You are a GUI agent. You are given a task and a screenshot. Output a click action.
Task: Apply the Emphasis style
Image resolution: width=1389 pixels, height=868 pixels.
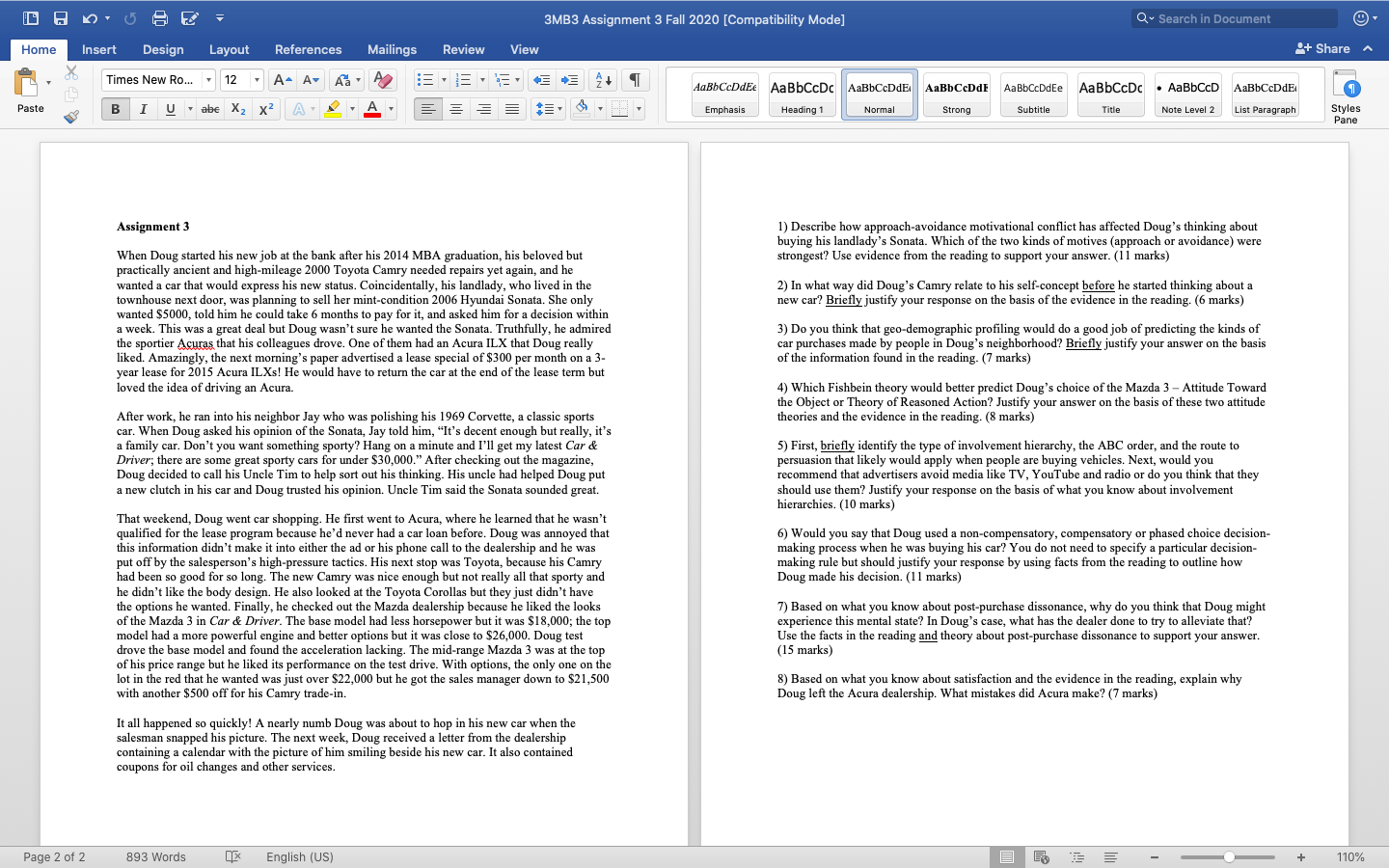[725, 95]
